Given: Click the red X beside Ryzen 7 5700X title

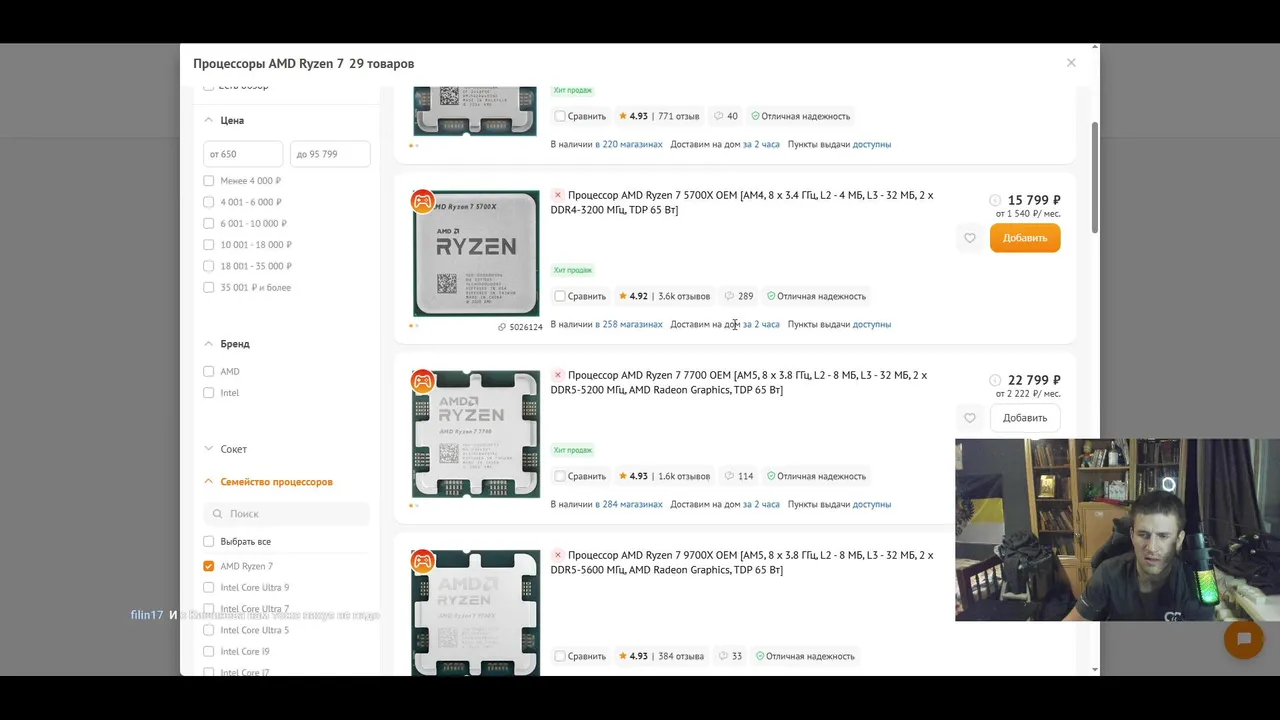Looking at the screenshot, I should pos(558,195).
